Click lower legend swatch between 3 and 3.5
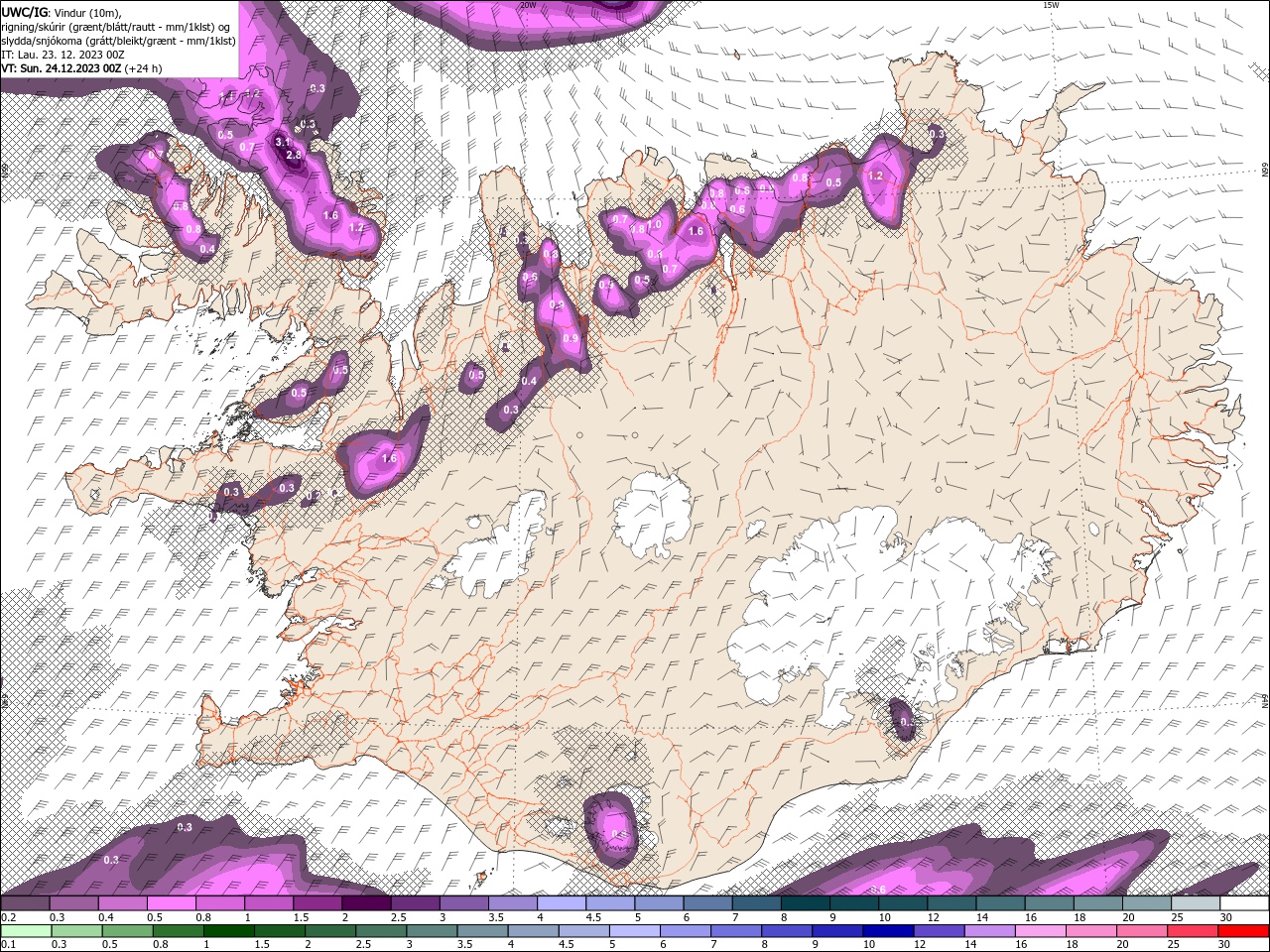1270x952 pixels. (x=432, y=931)
